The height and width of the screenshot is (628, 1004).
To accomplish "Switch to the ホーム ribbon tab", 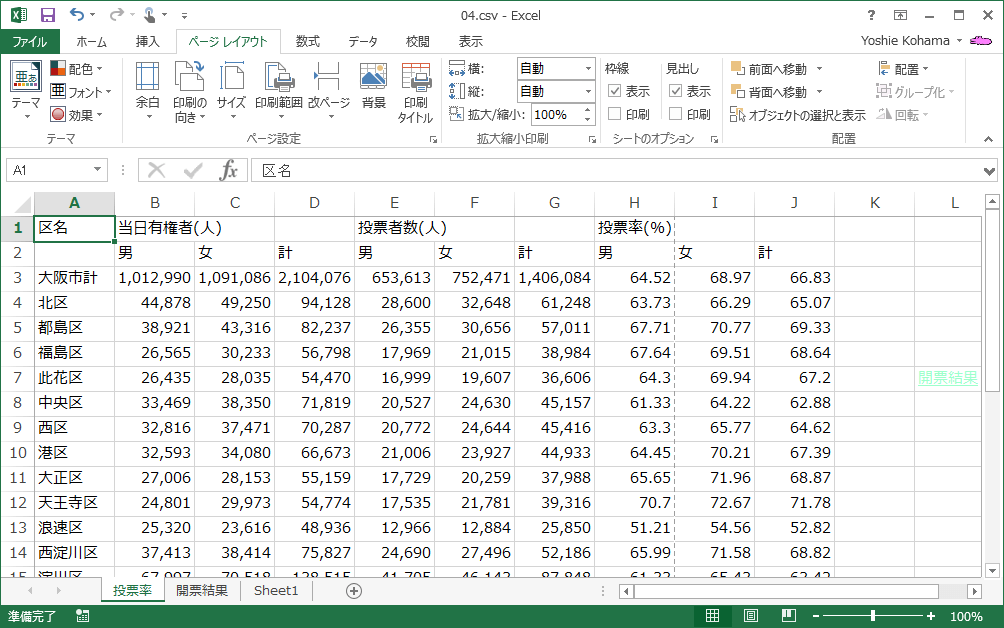I will click(x=92, y=42).
